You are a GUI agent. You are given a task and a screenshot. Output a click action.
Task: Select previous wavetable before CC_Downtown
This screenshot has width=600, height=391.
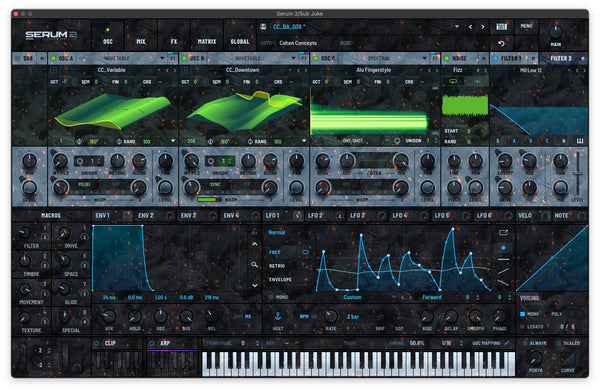[298, 70]
